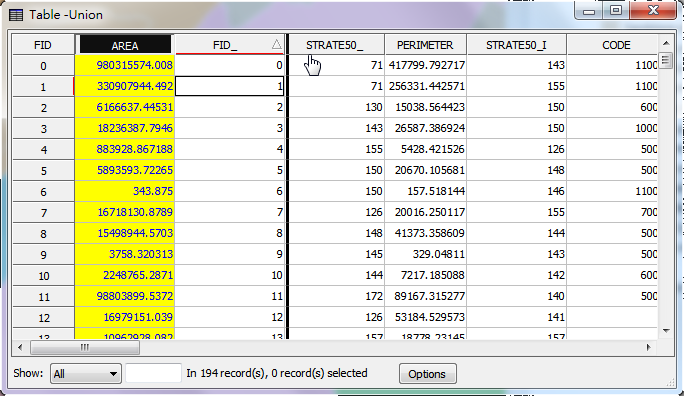Viewport: 684px width, 396px height.
Task: Click PERIMETER cell 20016.250117
Action: click(x=426, y=212)
